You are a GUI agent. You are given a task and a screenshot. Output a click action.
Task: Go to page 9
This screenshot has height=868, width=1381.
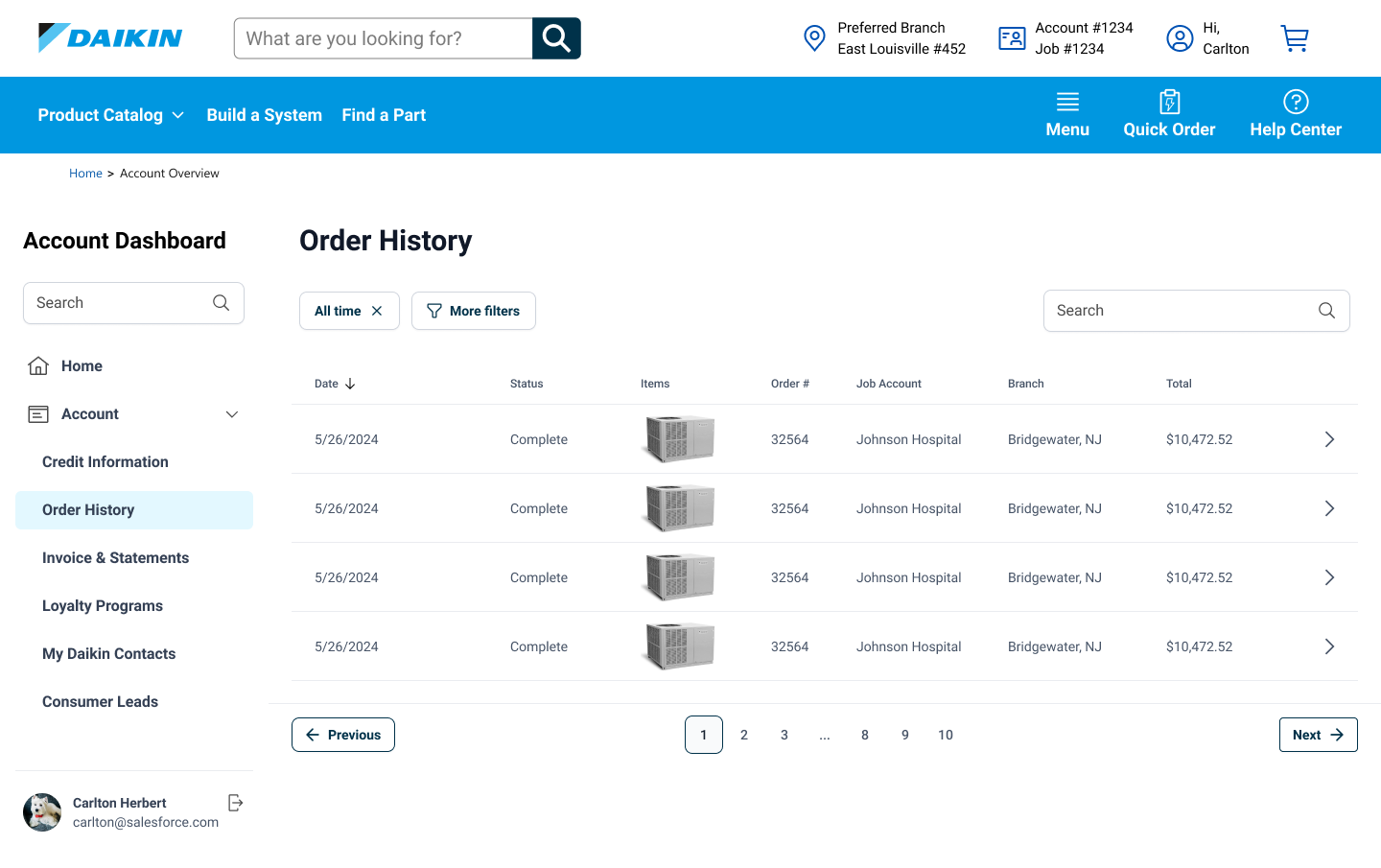[905, 735]
